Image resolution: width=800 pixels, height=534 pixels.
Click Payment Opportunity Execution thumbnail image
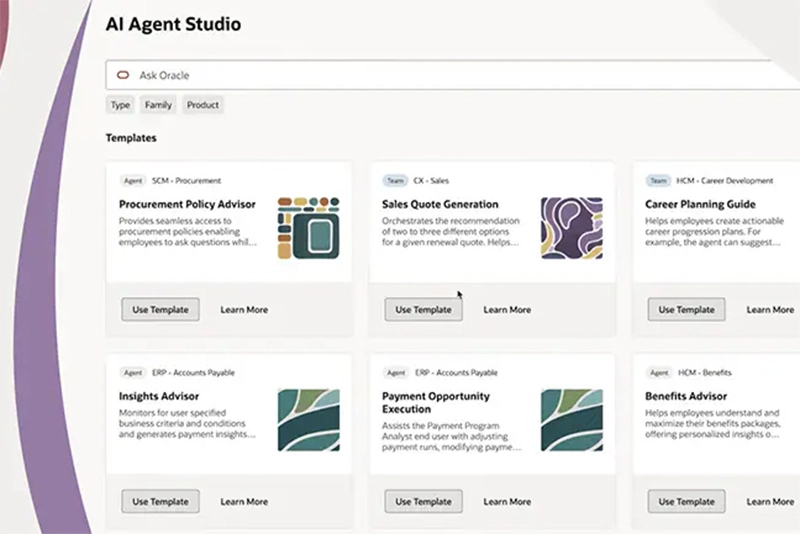572,420
